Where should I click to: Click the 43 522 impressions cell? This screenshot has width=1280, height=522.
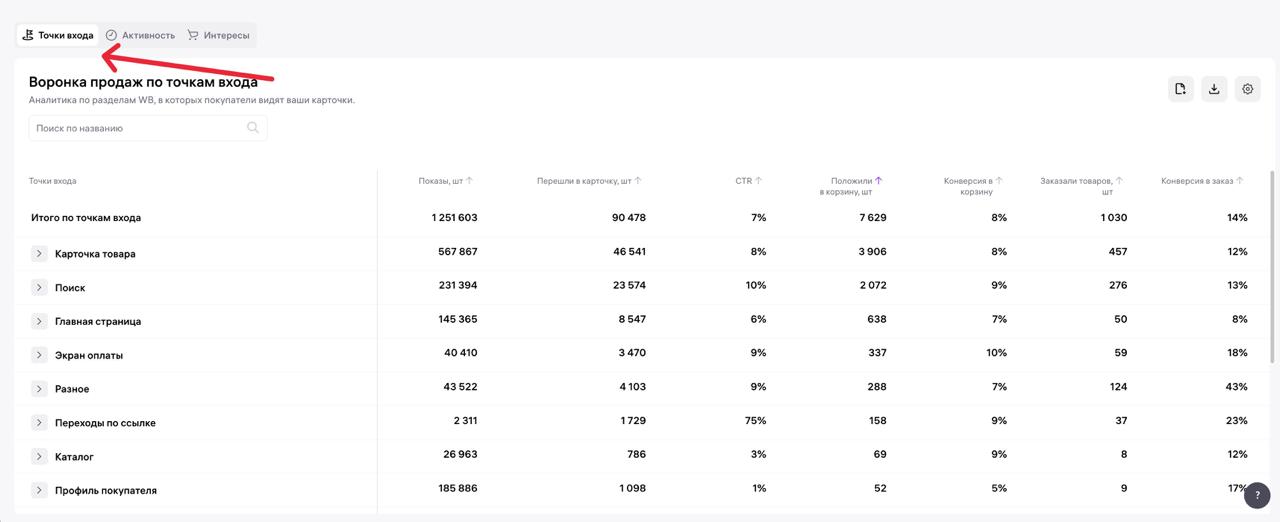461,387
